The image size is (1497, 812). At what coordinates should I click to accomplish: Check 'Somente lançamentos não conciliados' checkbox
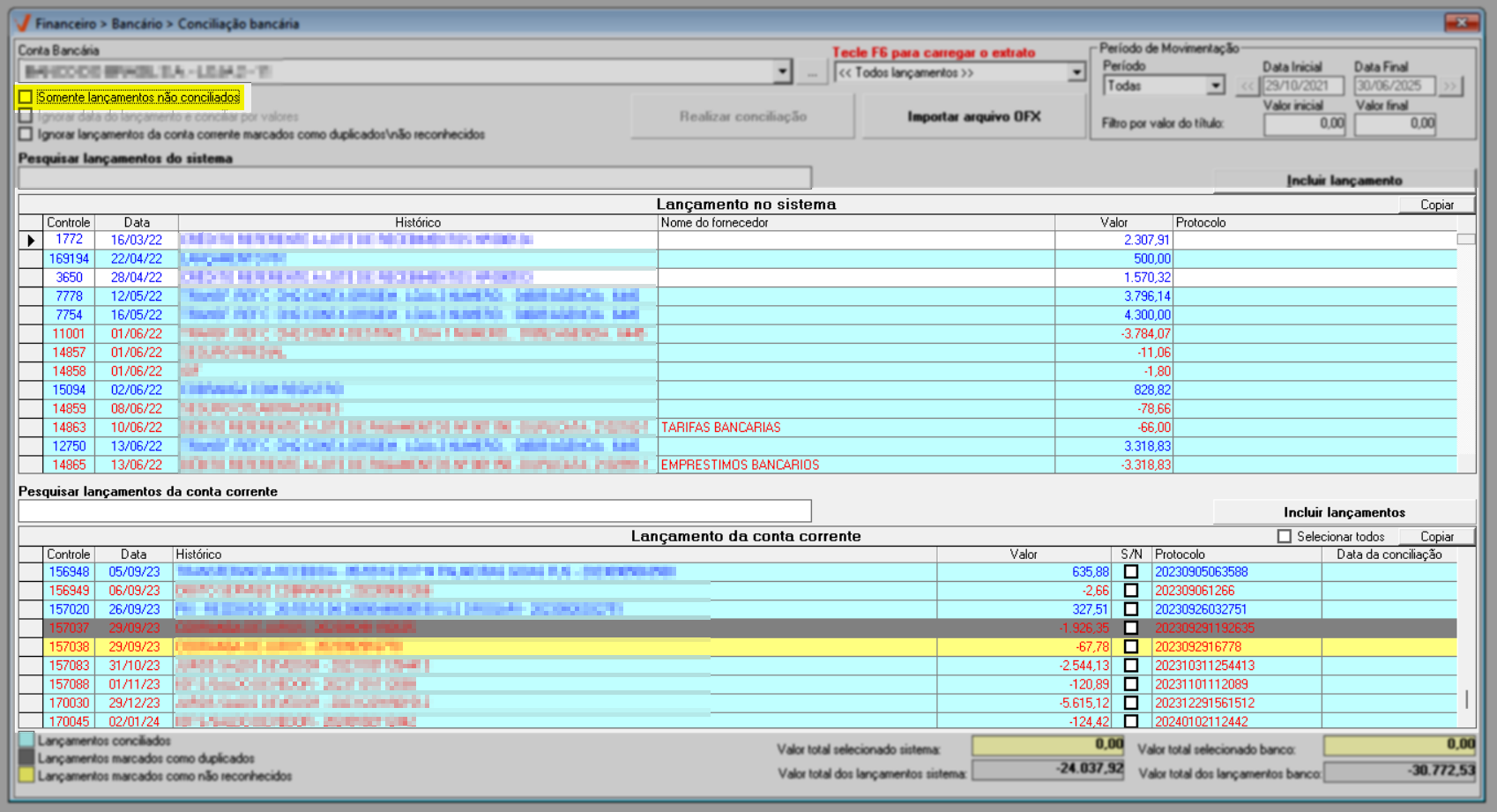[26, 97]
